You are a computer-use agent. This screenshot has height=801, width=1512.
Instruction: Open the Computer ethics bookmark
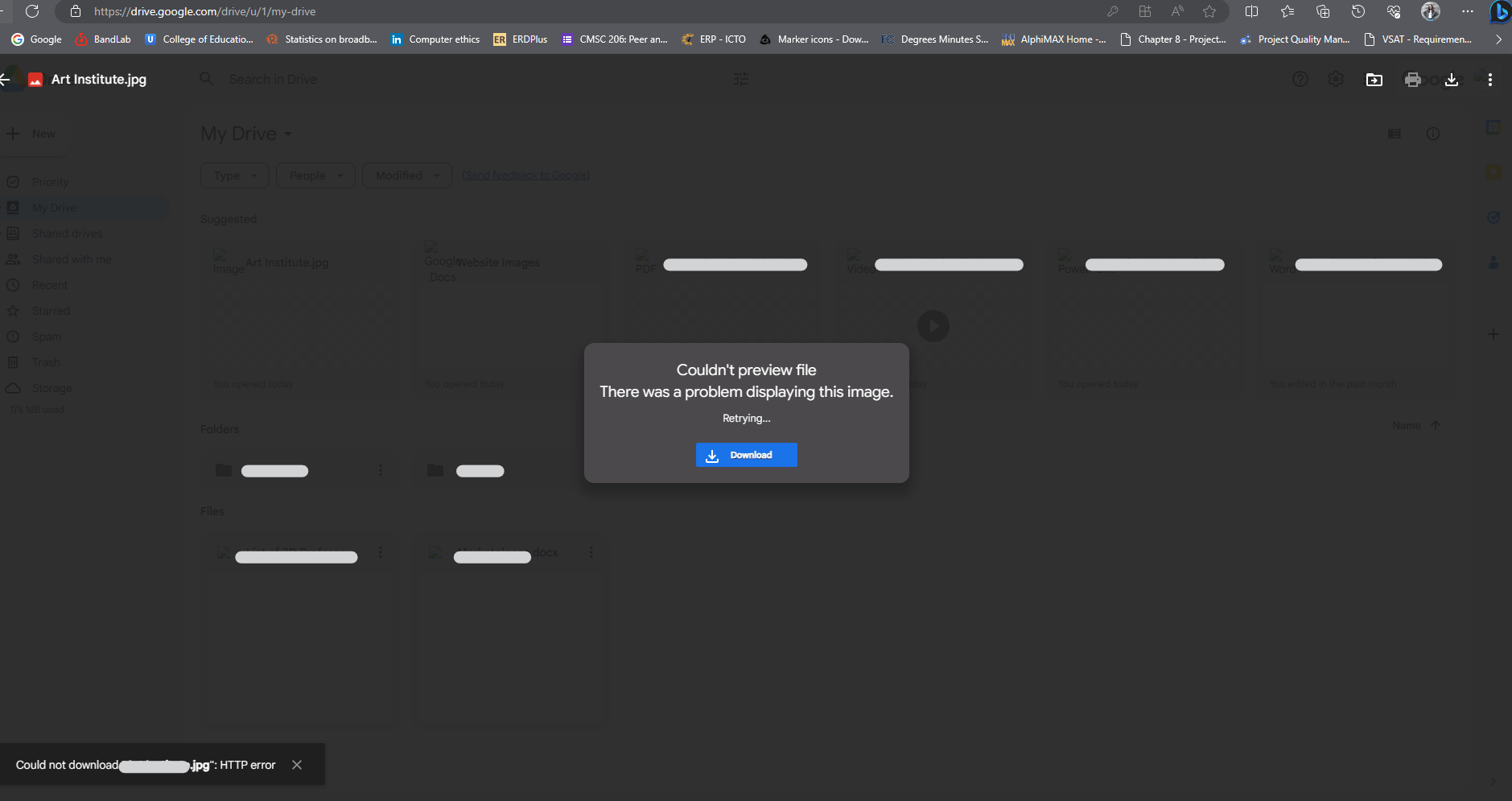tap(435, 39)
